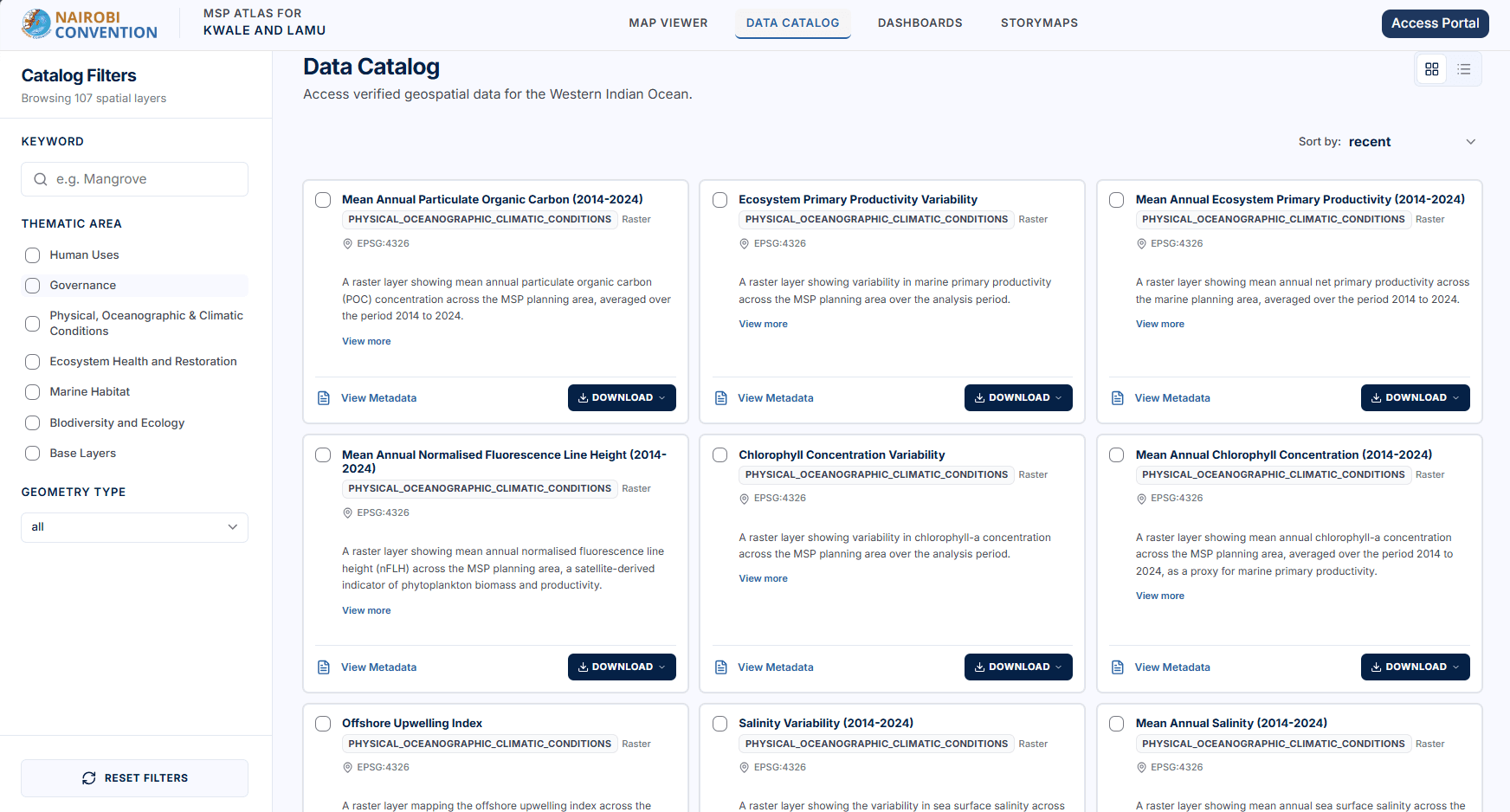The height and width of the screenshot is (812, 1510).
Task: Click location pin icon on Ecosystem Primary Productivity Variability card
Action: (745, 244)
